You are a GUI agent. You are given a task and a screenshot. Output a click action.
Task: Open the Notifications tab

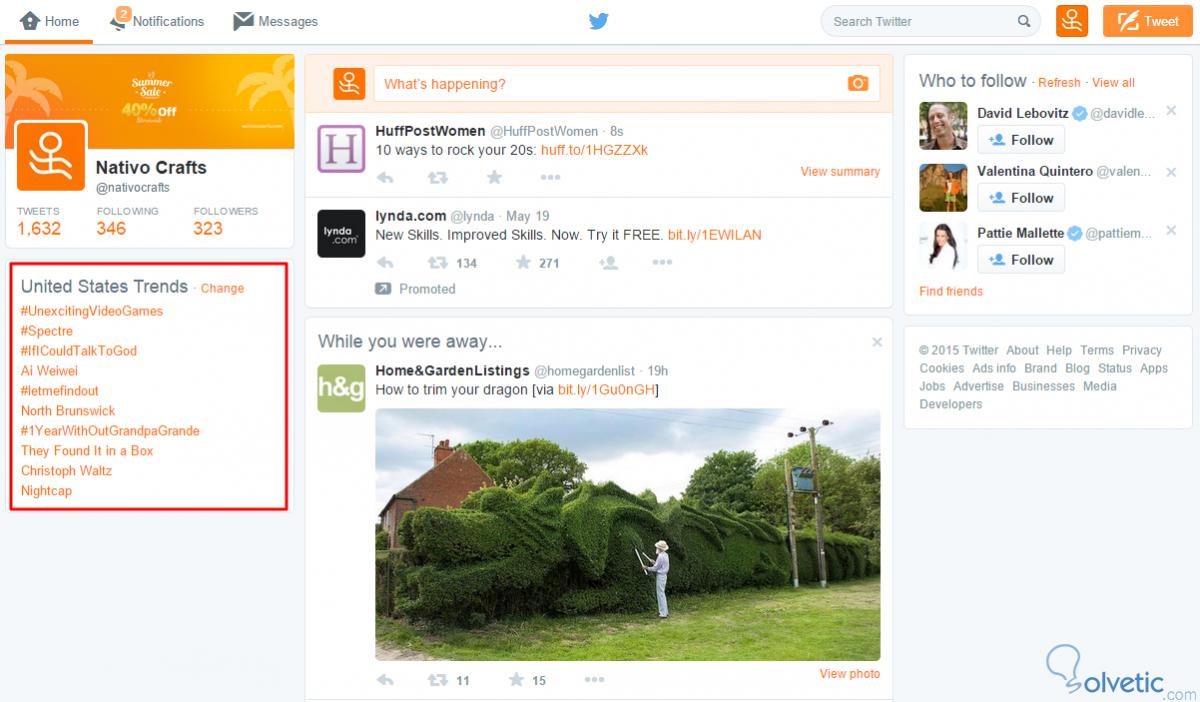(156, 21)
